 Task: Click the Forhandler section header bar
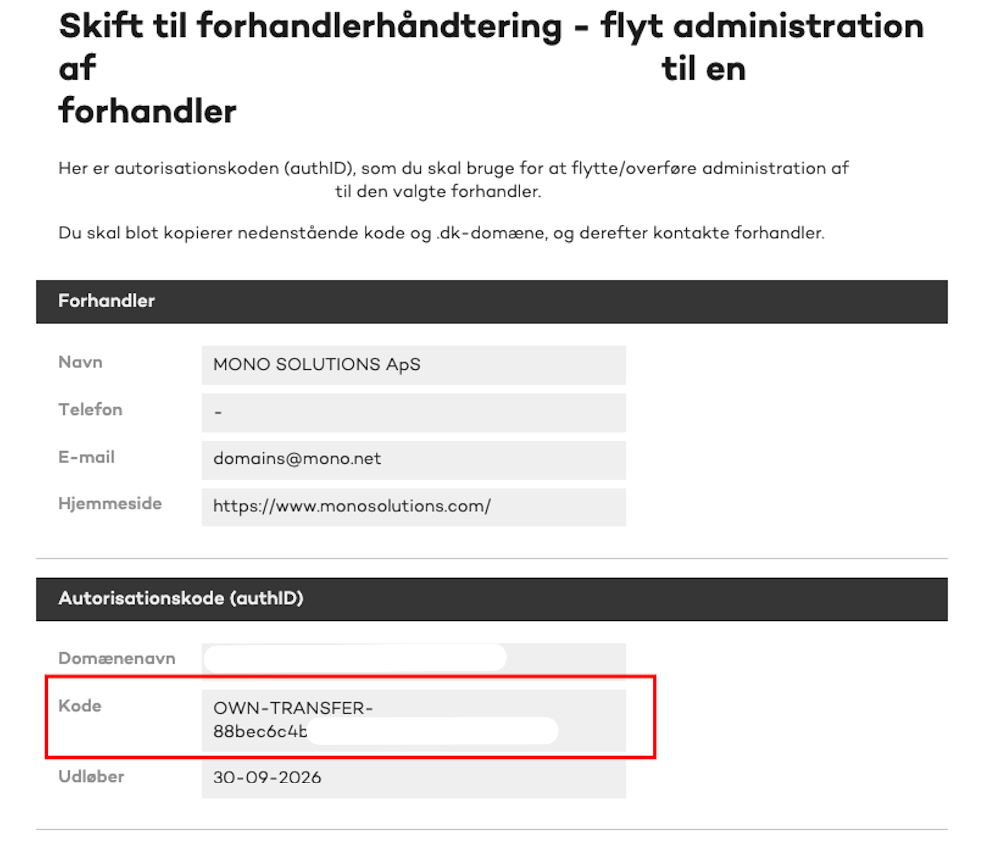click(492, 301)
